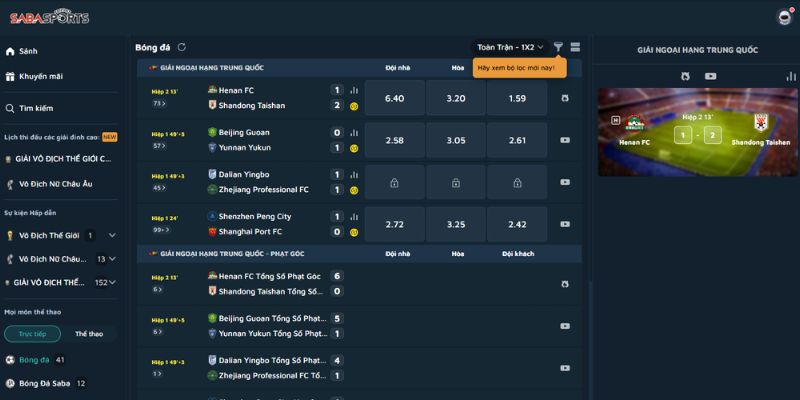This screenshot has height=400, width=800.
Task: Click tracker icon on Henan FC row
Action: [x=565, y=98]
